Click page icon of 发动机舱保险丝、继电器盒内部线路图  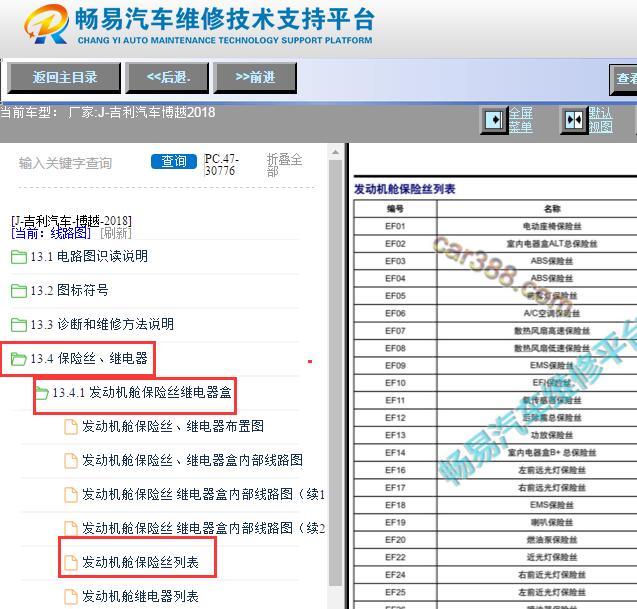click(x=71, y=461)
